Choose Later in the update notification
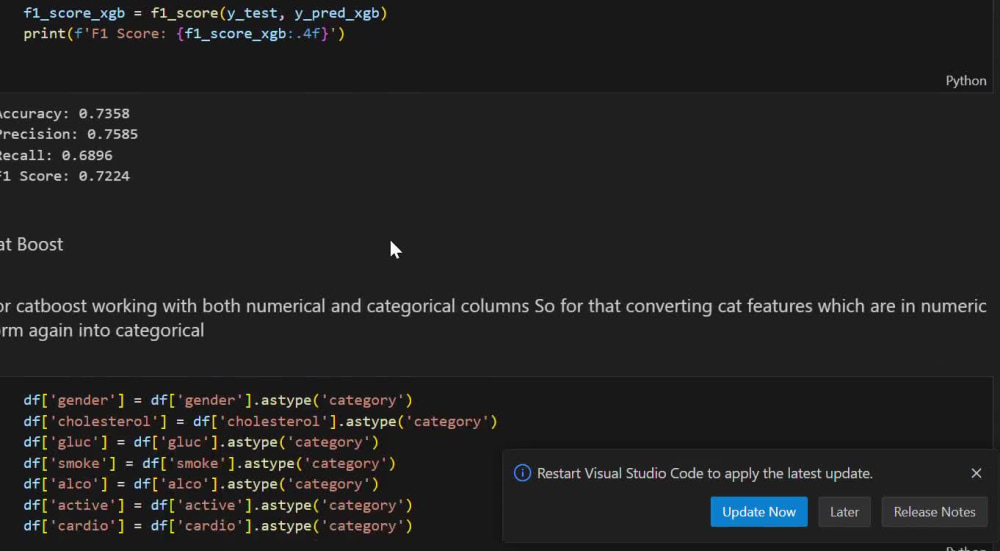Screen dimensions: 1000x551 pos(844,512)
